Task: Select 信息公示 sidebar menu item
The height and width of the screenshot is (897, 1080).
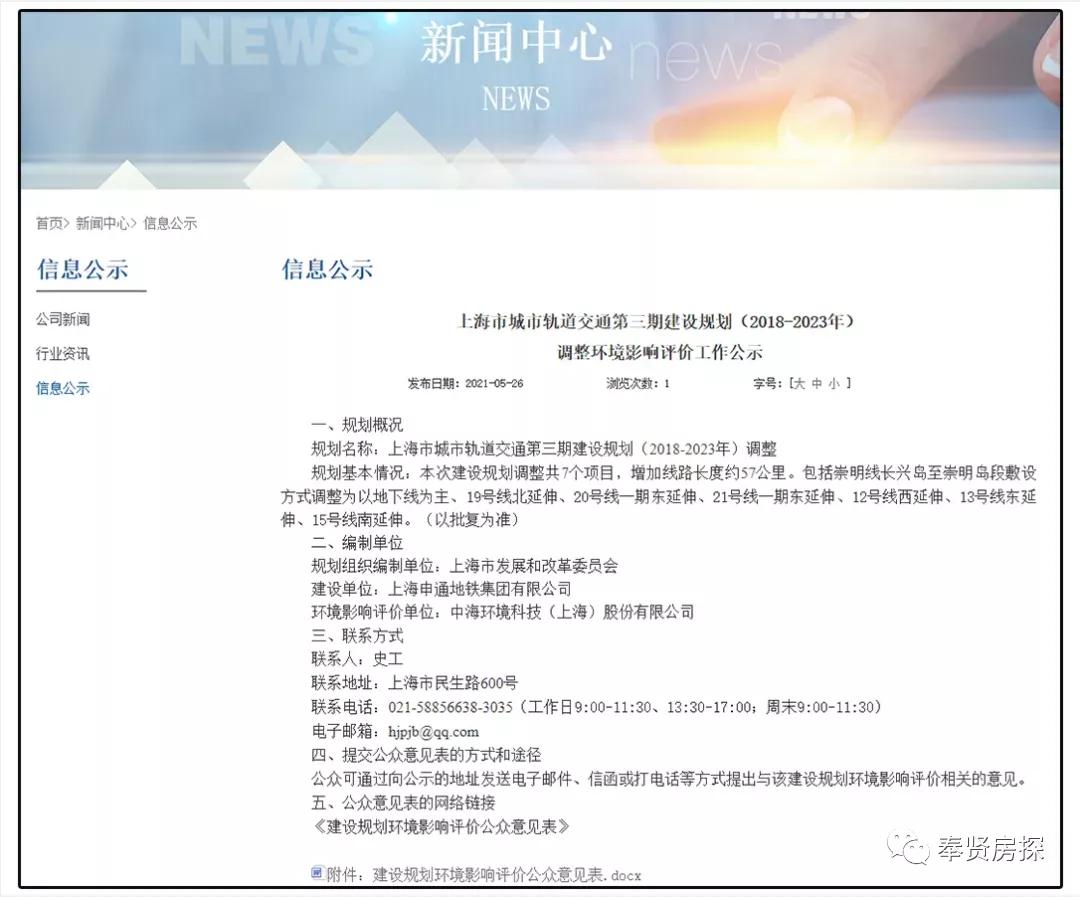Action: pyautogui.click(x=63, y=389)
